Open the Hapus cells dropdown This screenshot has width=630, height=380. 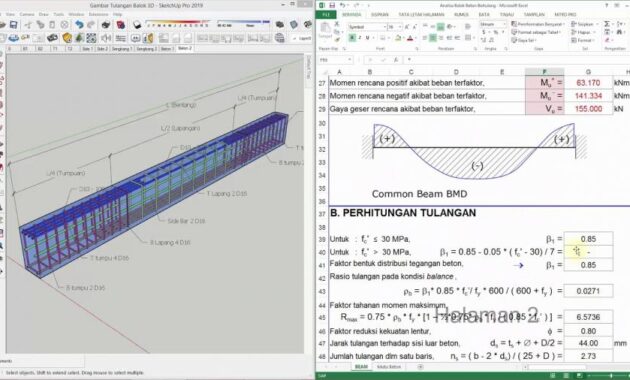583,32
